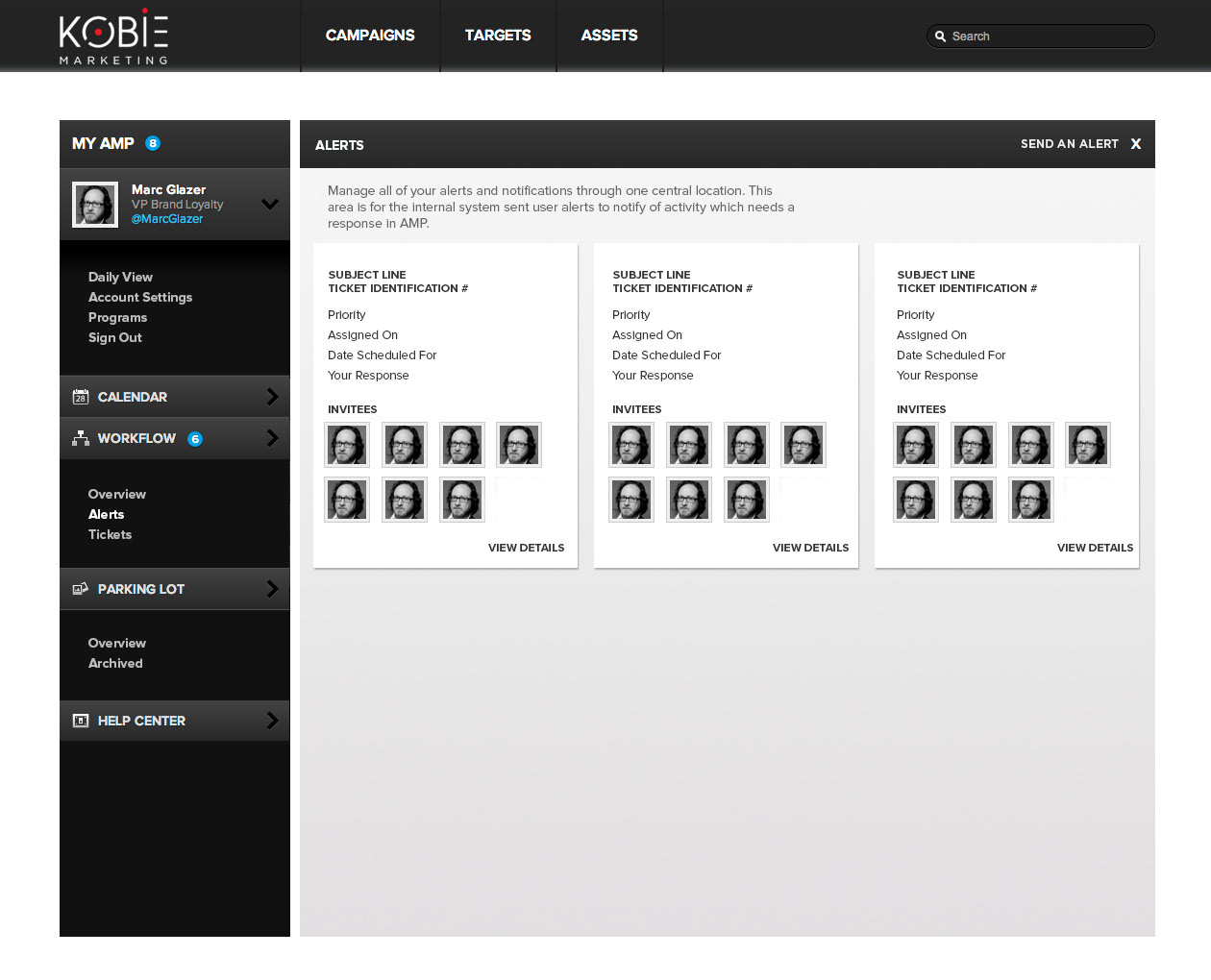Expand the Marc Glazer profile chevron

pyautogui.click(x=270, y=204)
